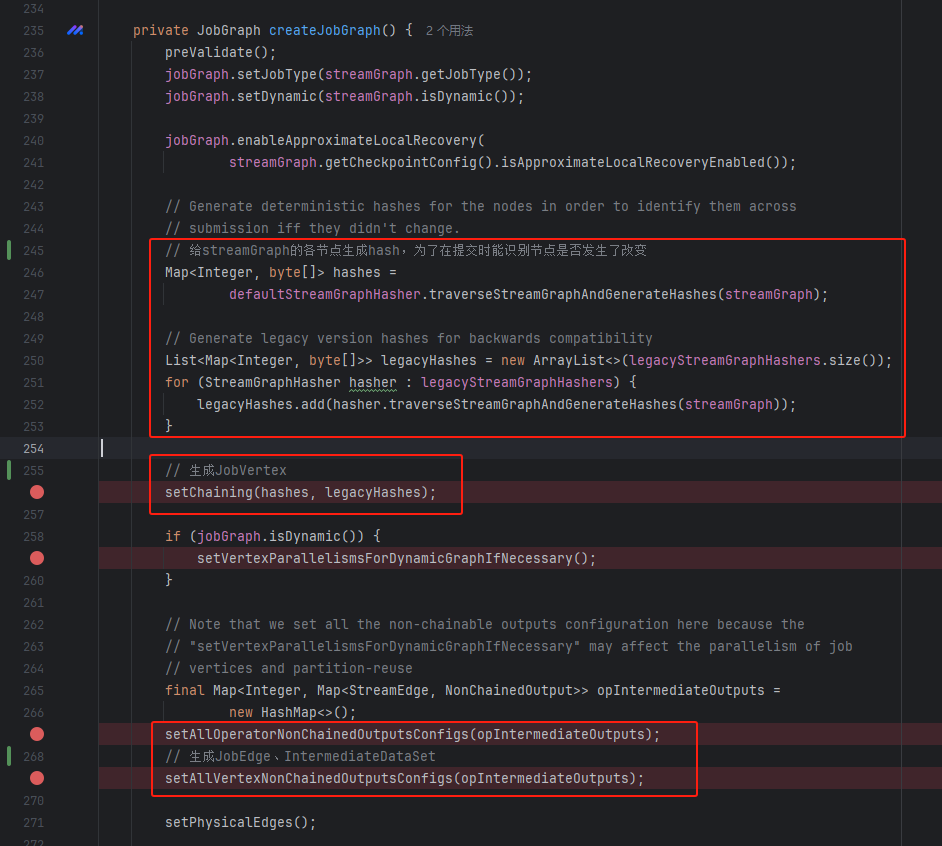Image resolution: width=942 pixels, height=846 pixels.
Task: Remove the breakpoint on the setChaining line
Action: (37, 493)
